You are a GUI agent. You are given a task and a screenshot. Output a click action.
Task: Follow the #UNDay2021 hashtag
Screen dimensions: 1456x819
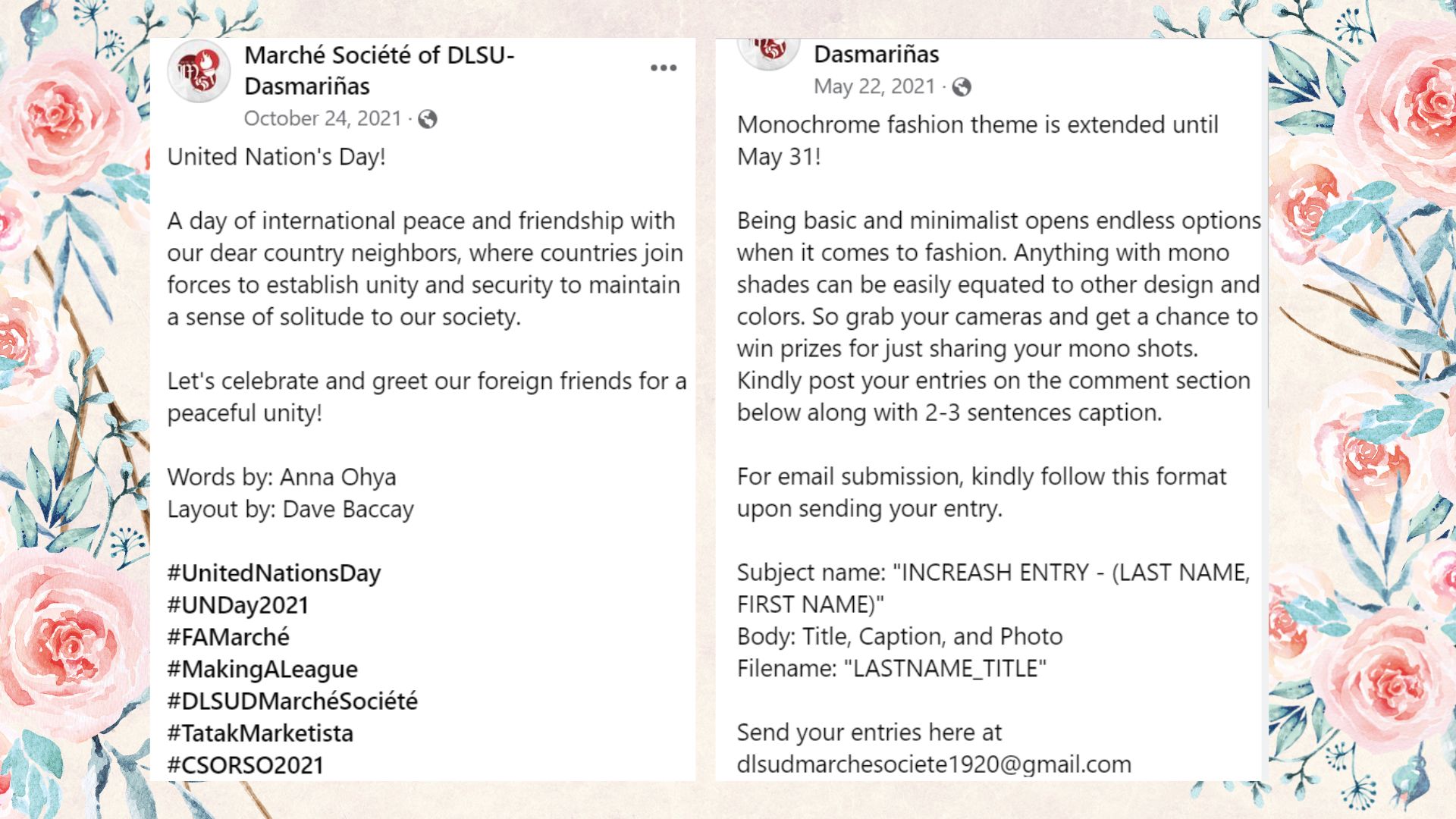(x=238, y=605)
